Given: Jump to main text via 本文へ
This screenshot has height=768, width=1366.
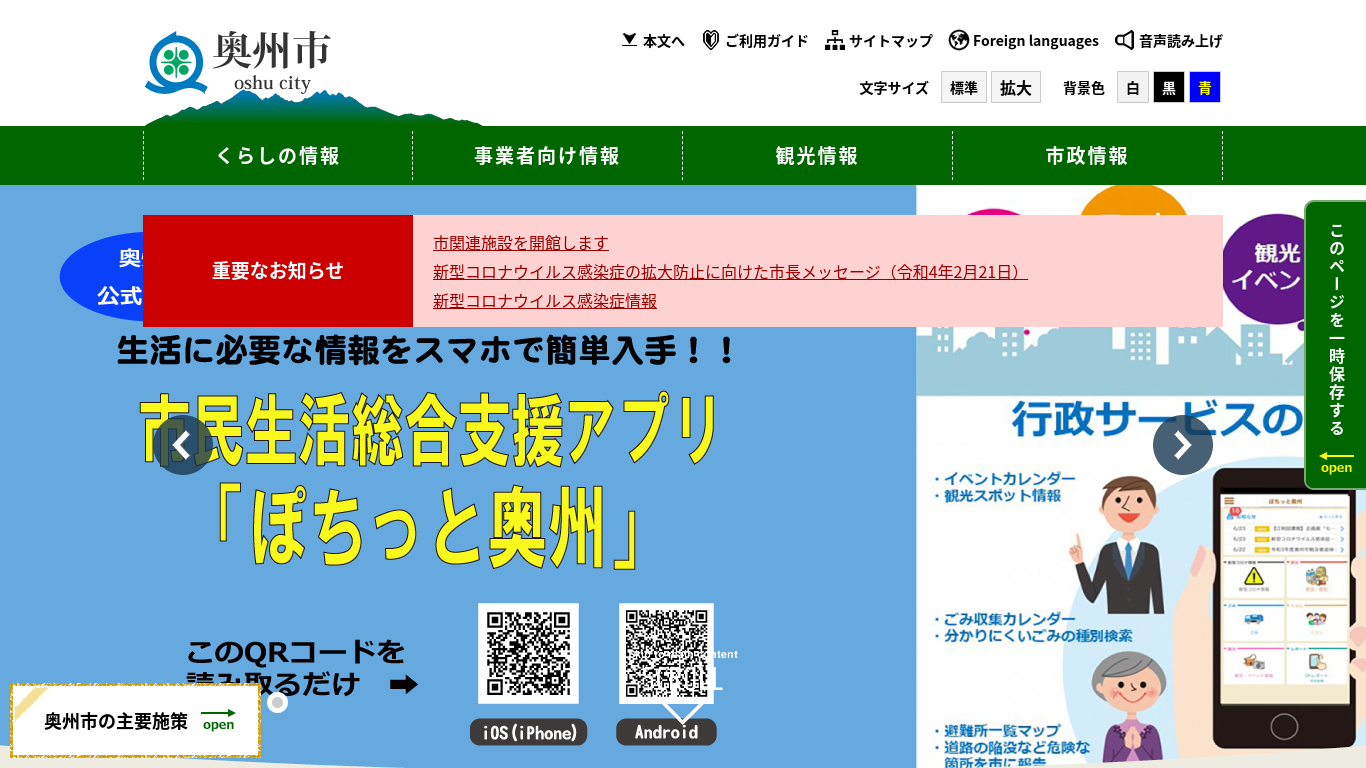Looking at the screenshot, I should tap(653, 41).
